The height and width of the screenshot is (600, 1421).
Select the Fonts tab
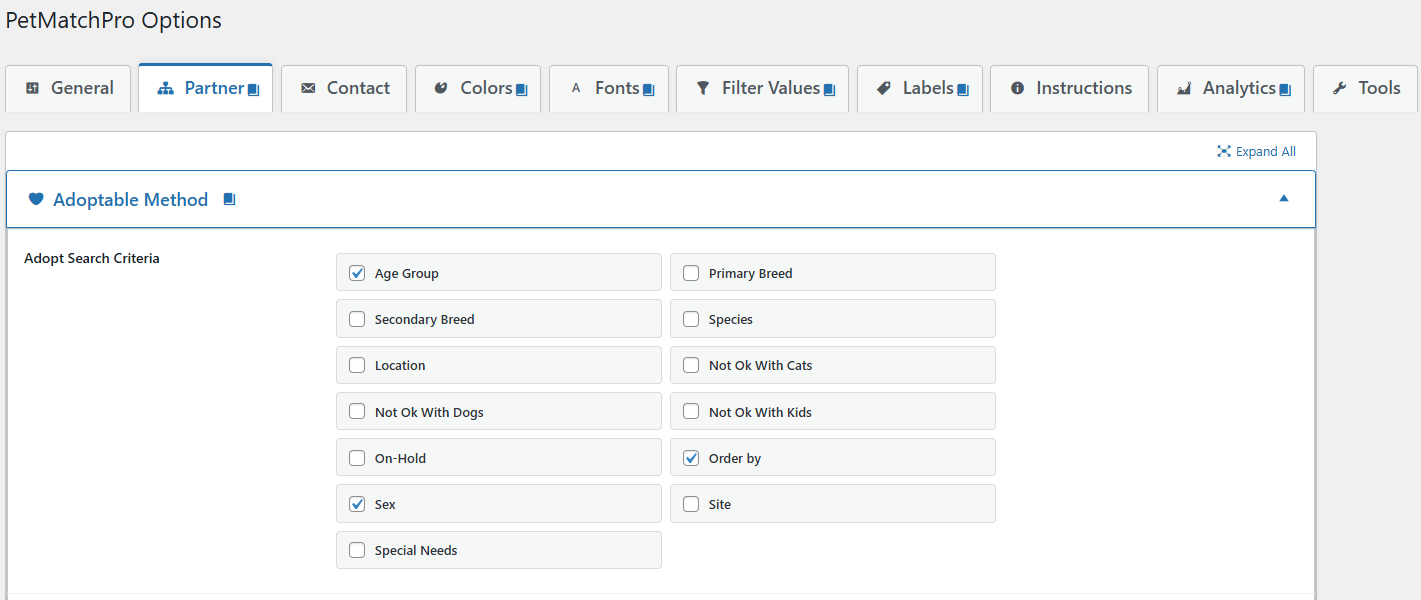609,89
